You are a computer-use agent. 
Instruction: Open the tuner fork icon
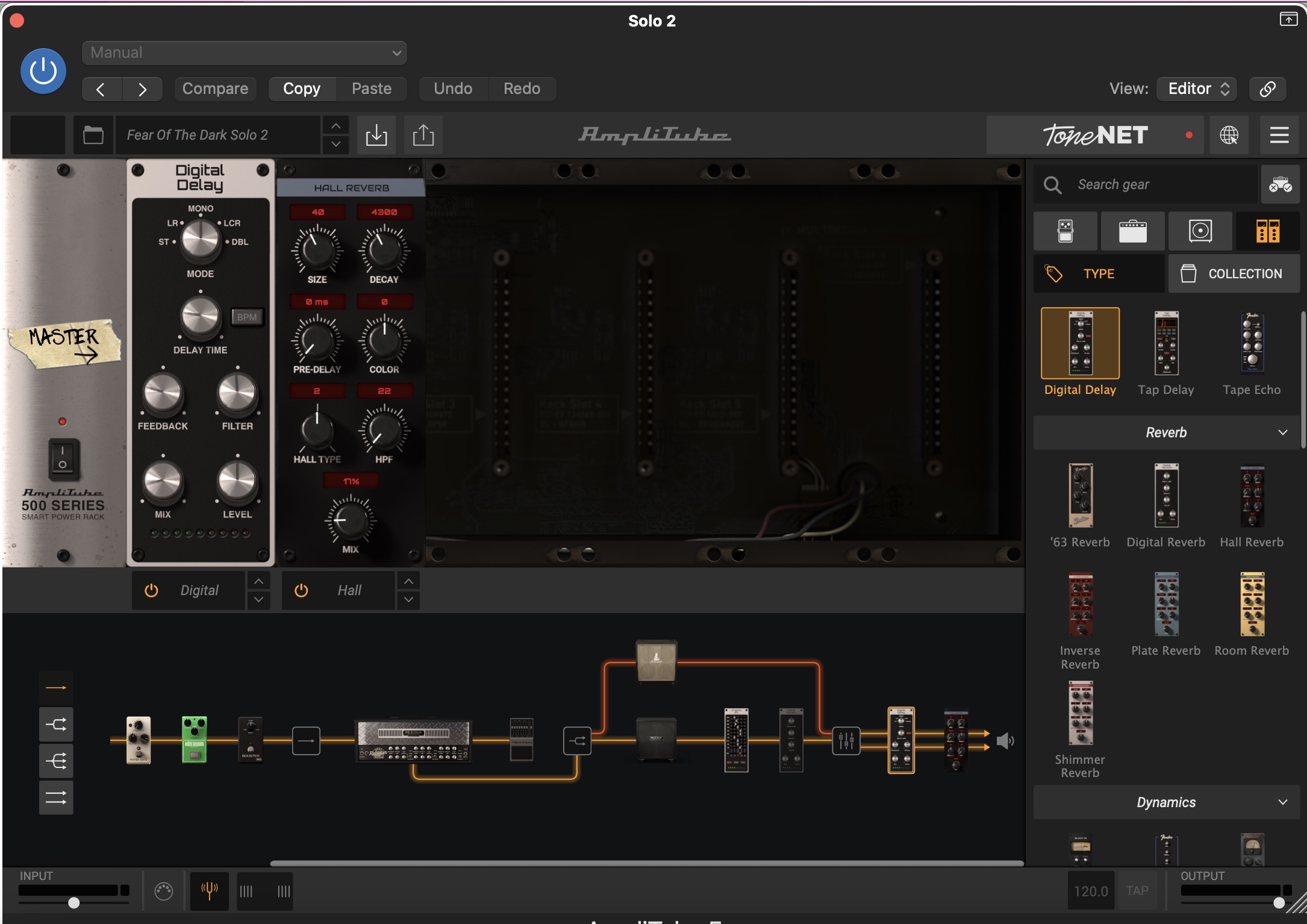coord(209,890)
